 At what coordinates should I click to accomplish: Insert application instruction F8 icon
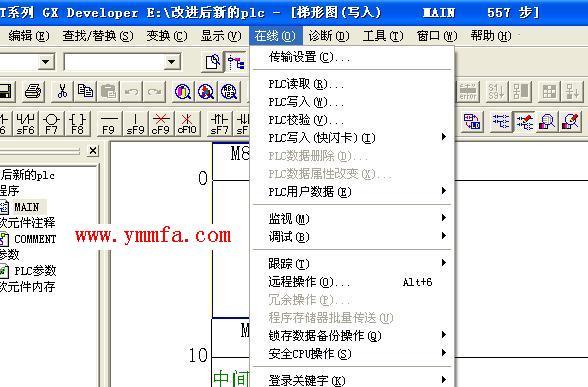click(77, 123)
